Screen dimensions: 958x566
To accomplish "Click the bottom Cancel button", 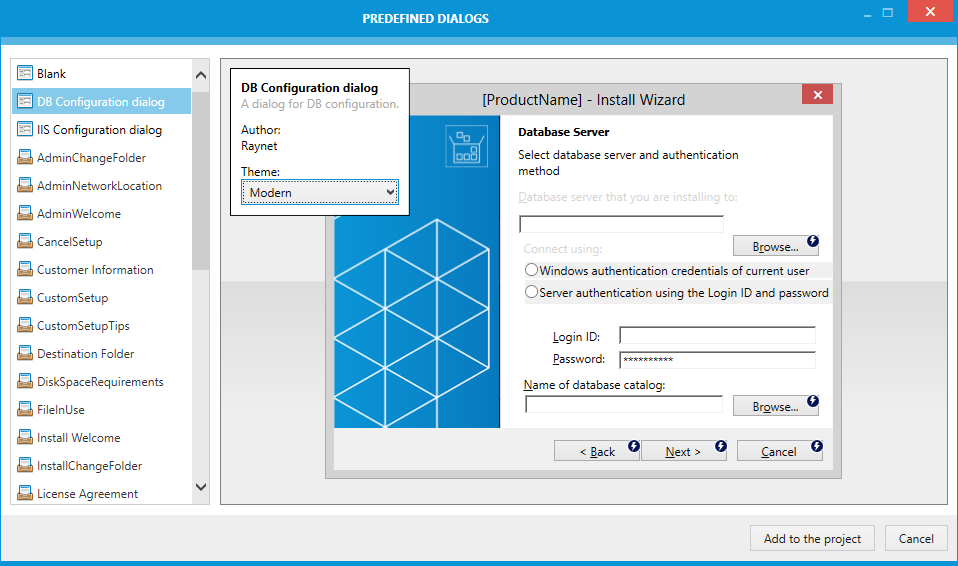I will pyautogui.click(x=915, y=539).
